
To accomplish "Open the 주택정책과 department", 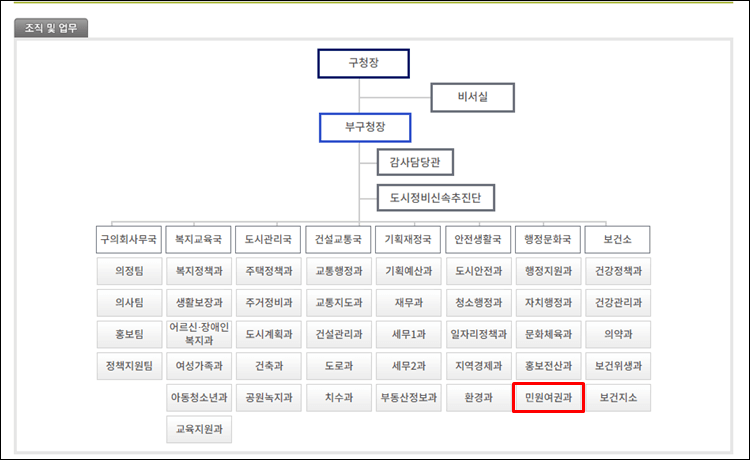I will coord(269,271).
